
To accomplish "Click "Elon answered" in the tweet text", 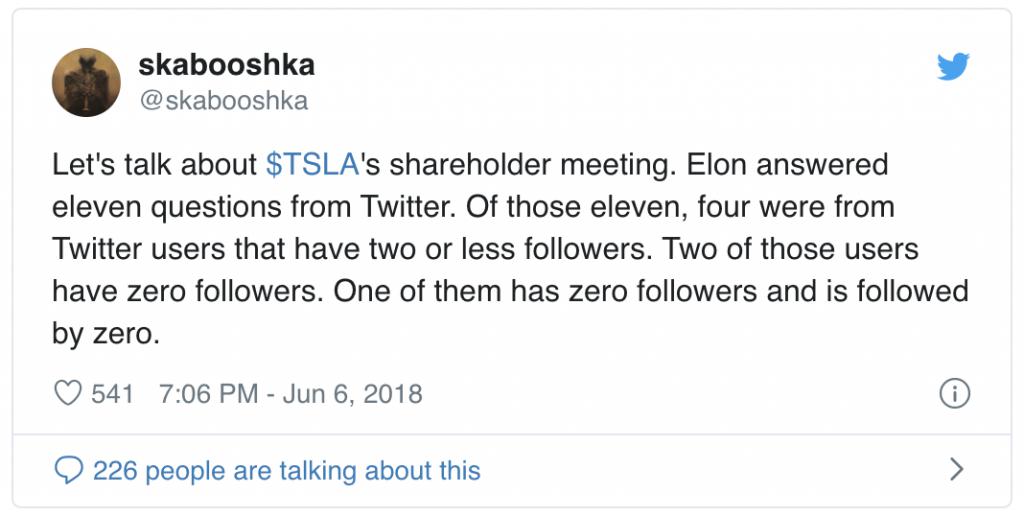I will tap(786, 165).
